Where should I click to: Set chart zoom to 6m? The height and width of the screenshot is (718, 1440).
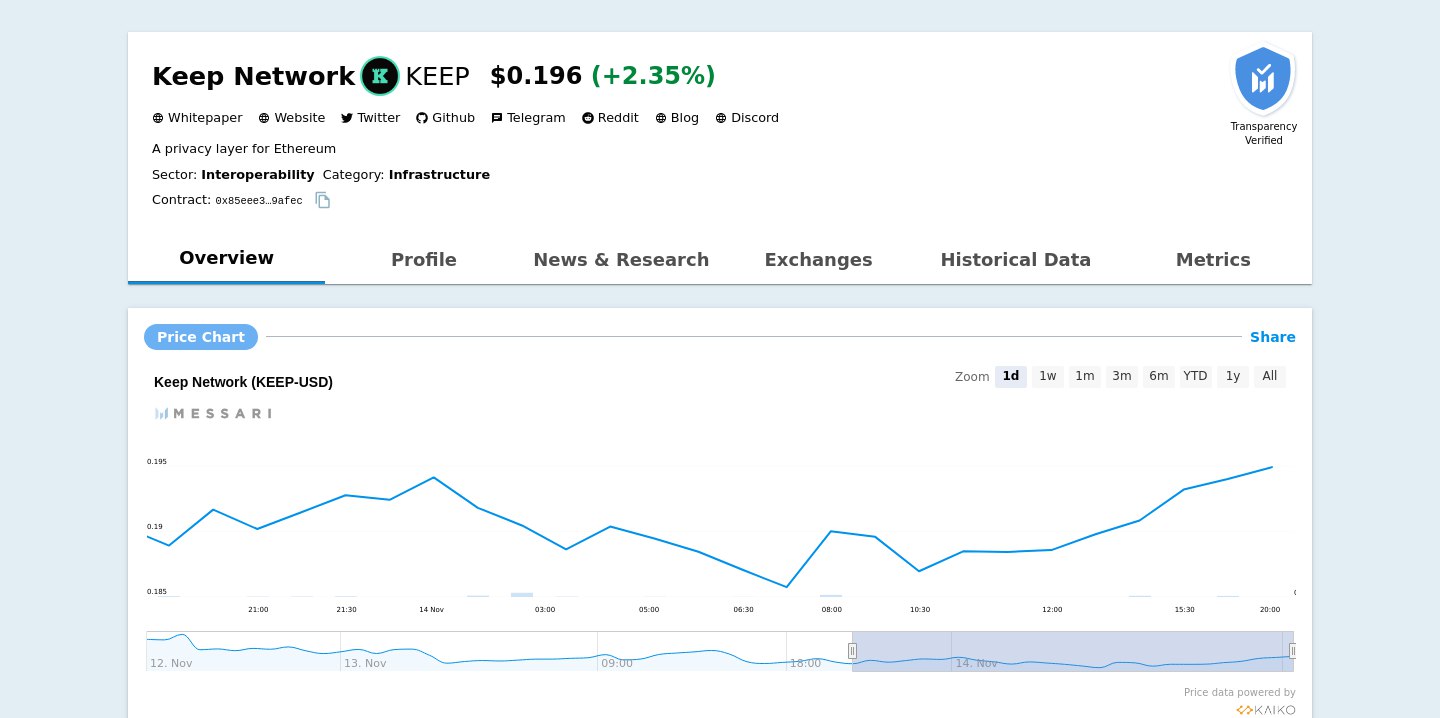[x=1159, y=376]
